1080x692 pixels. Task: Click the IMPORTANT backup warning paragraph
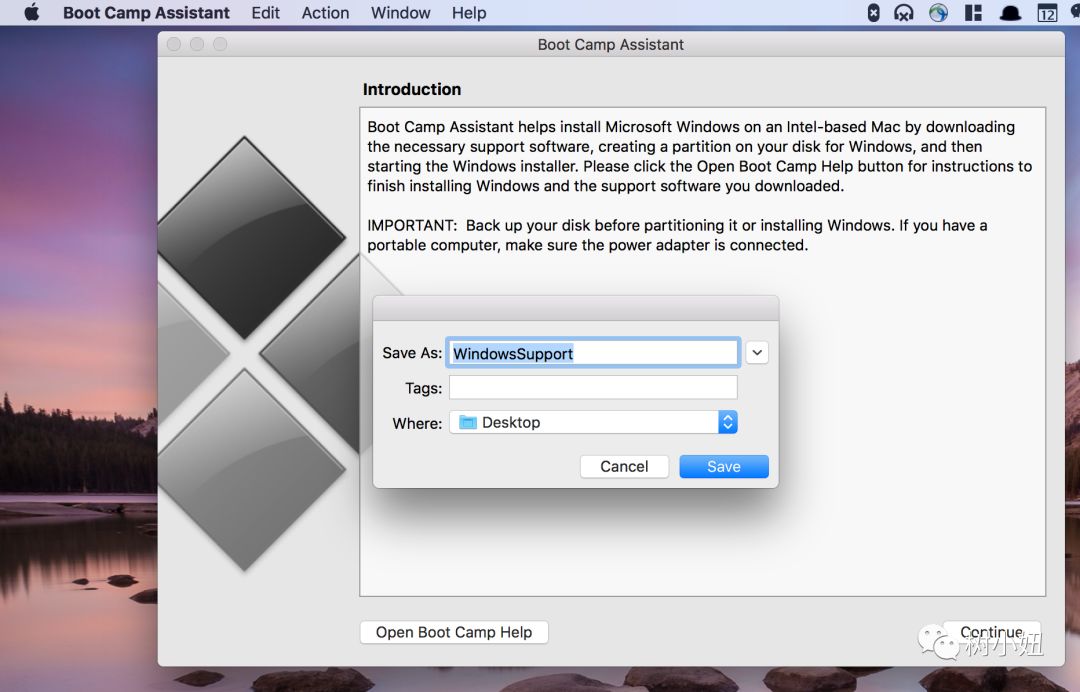[x=677, y=235]
